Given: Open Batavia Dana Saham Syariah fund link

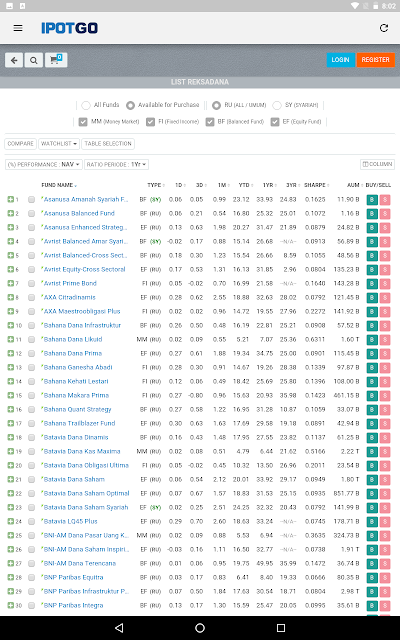Looking at the screenshot, I should click(x=86, y=507).
